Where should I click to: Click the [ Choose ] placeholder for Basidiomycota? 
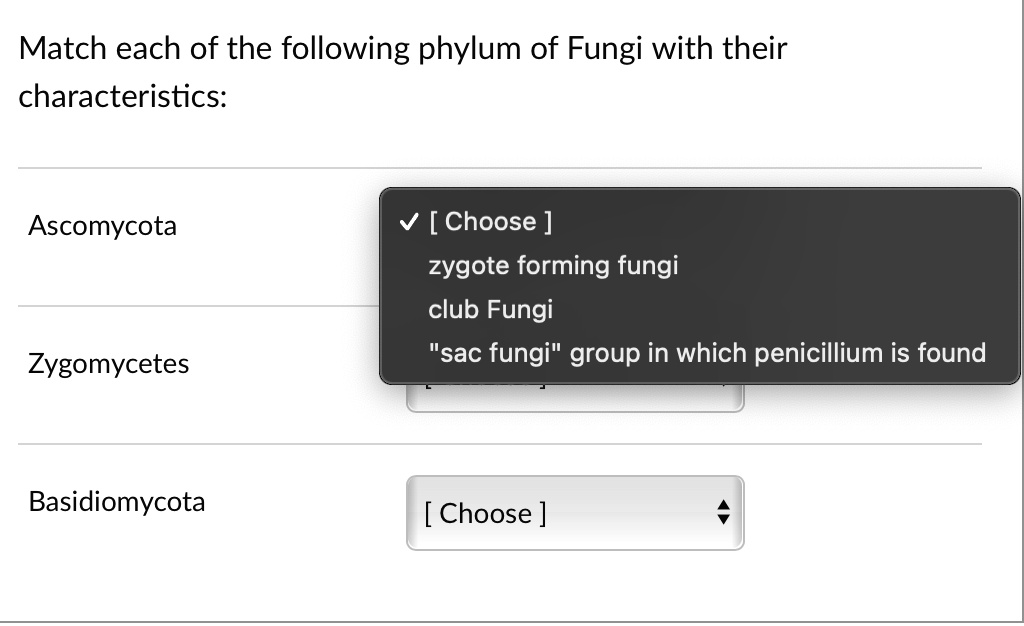coord(485,513)
